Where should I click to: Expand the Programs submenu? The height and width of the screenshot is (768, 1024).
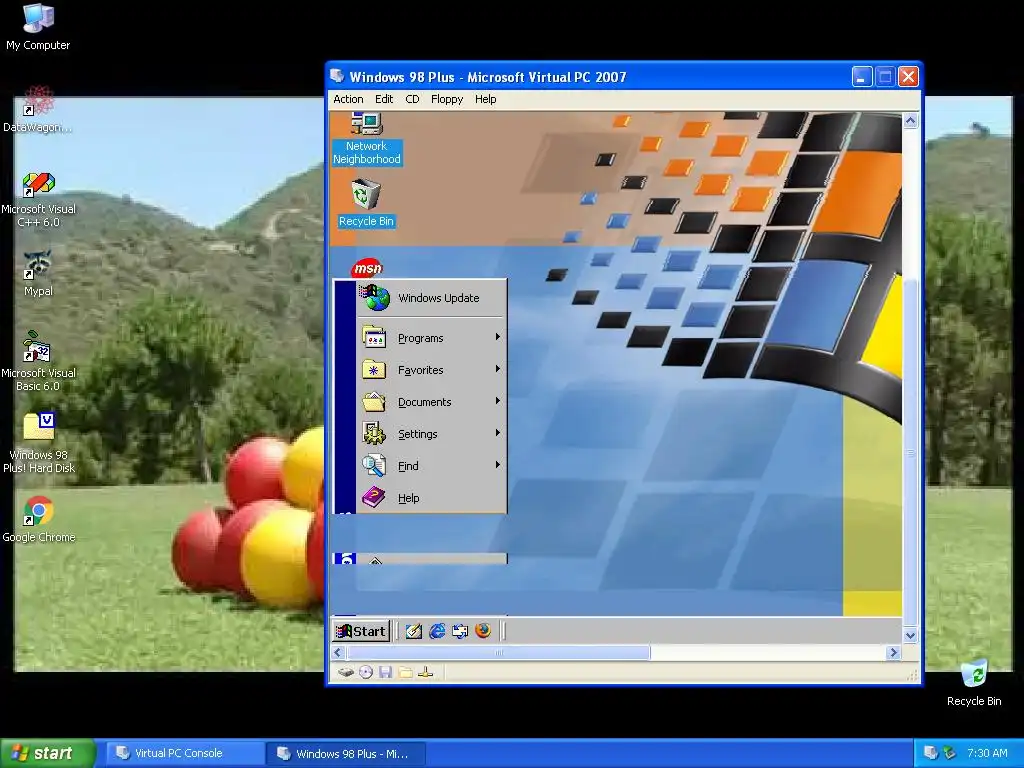[431, 338]
